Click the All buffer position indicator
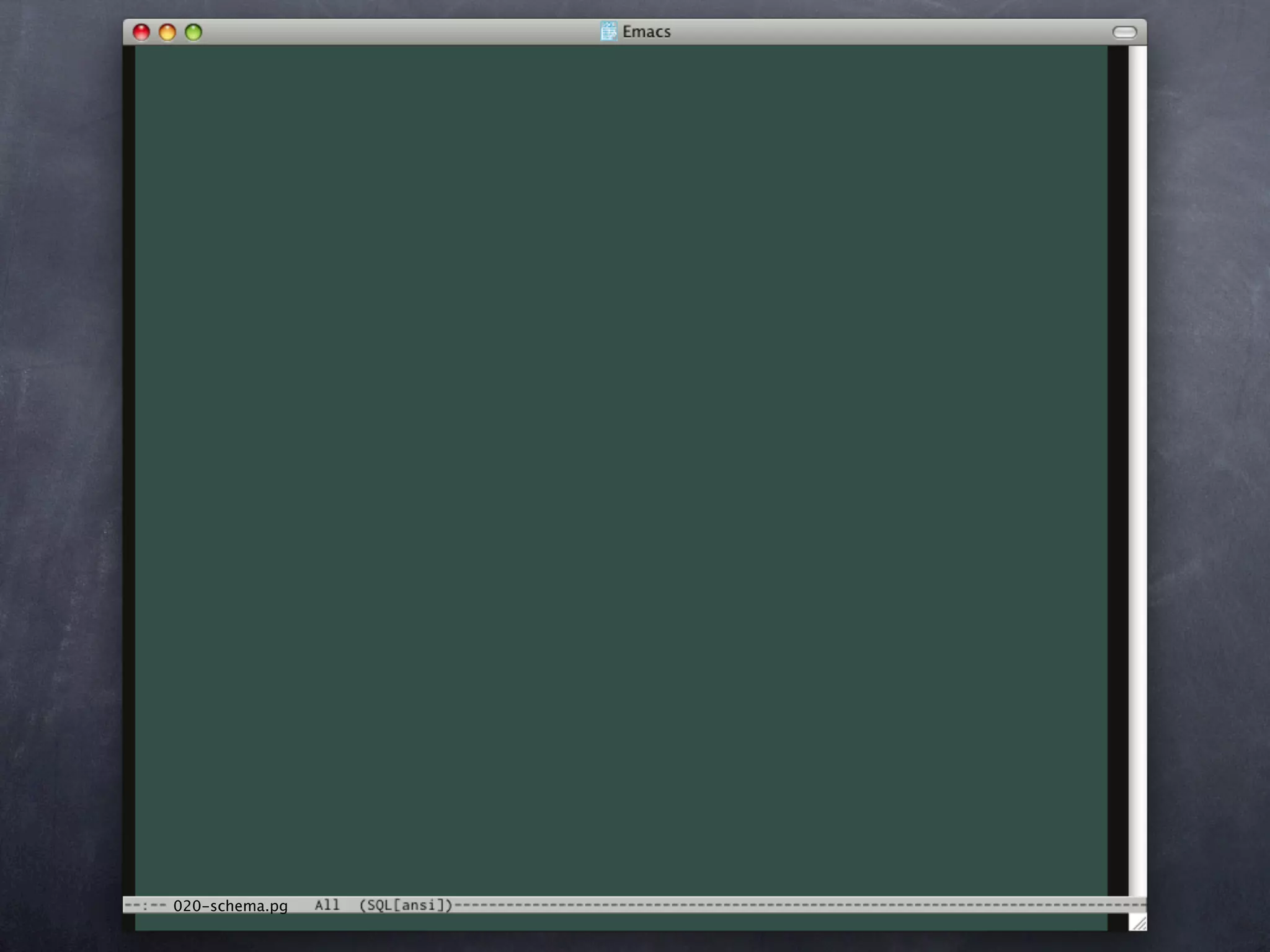Screen dimensions: 1270x952 click(327, 905)
